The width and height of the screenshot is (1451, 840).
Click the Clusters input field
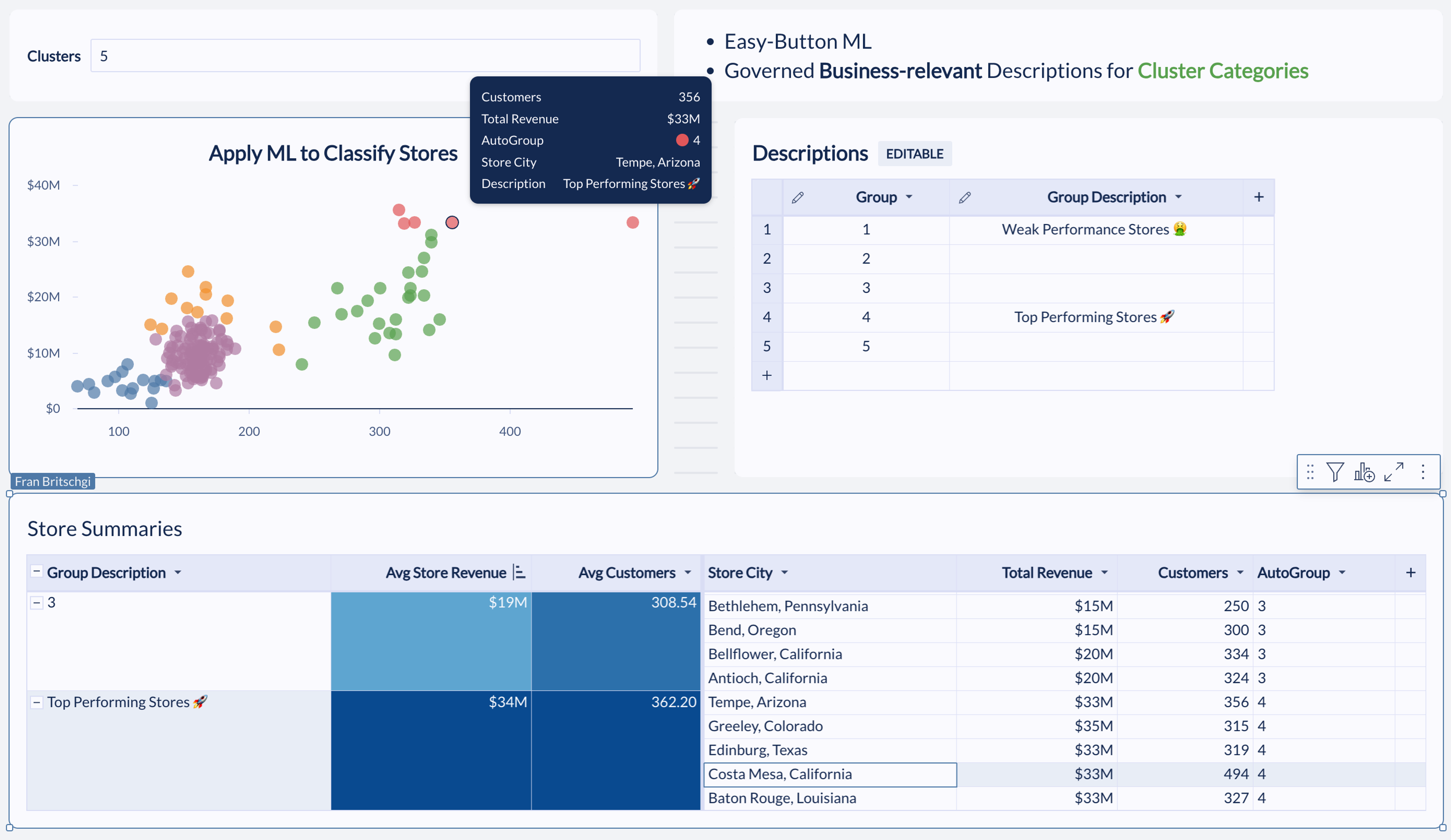click(x=365, y=56)
